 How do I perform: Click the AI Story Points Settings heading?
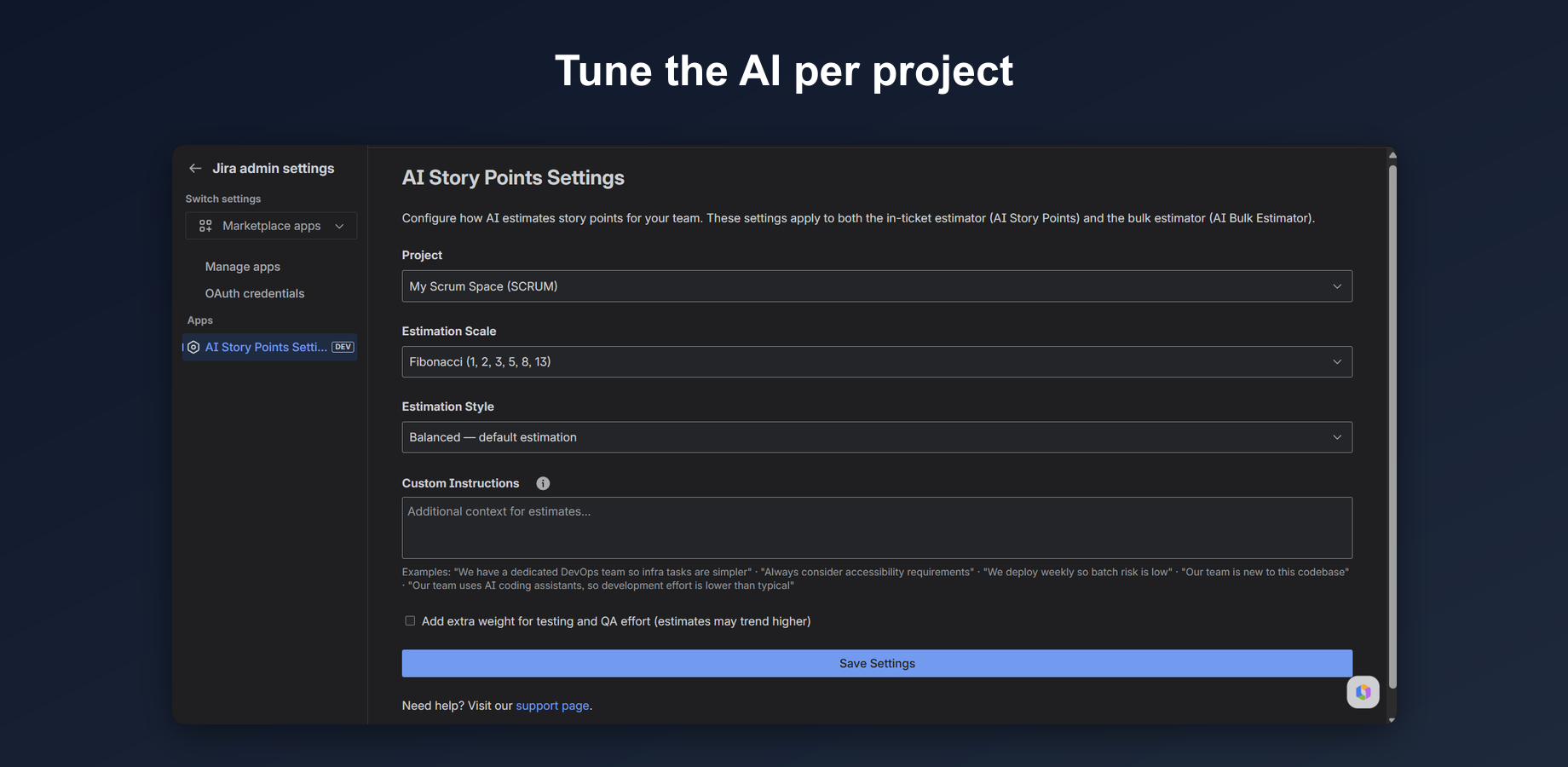pyautogui.click(x=513, y=177)
